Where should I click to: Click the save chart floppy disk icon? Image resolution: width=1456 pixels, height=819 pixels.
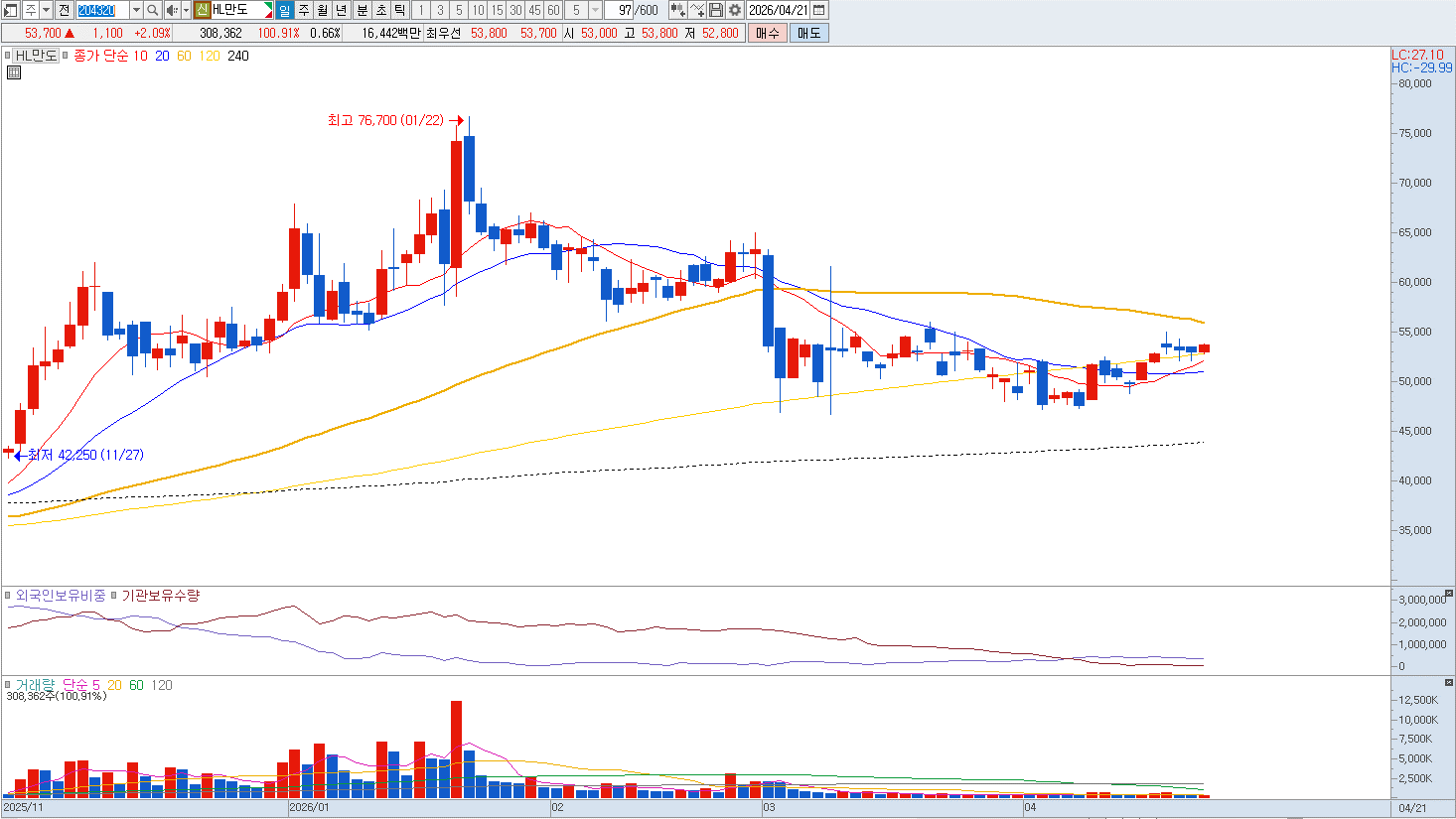click(716, 10)
